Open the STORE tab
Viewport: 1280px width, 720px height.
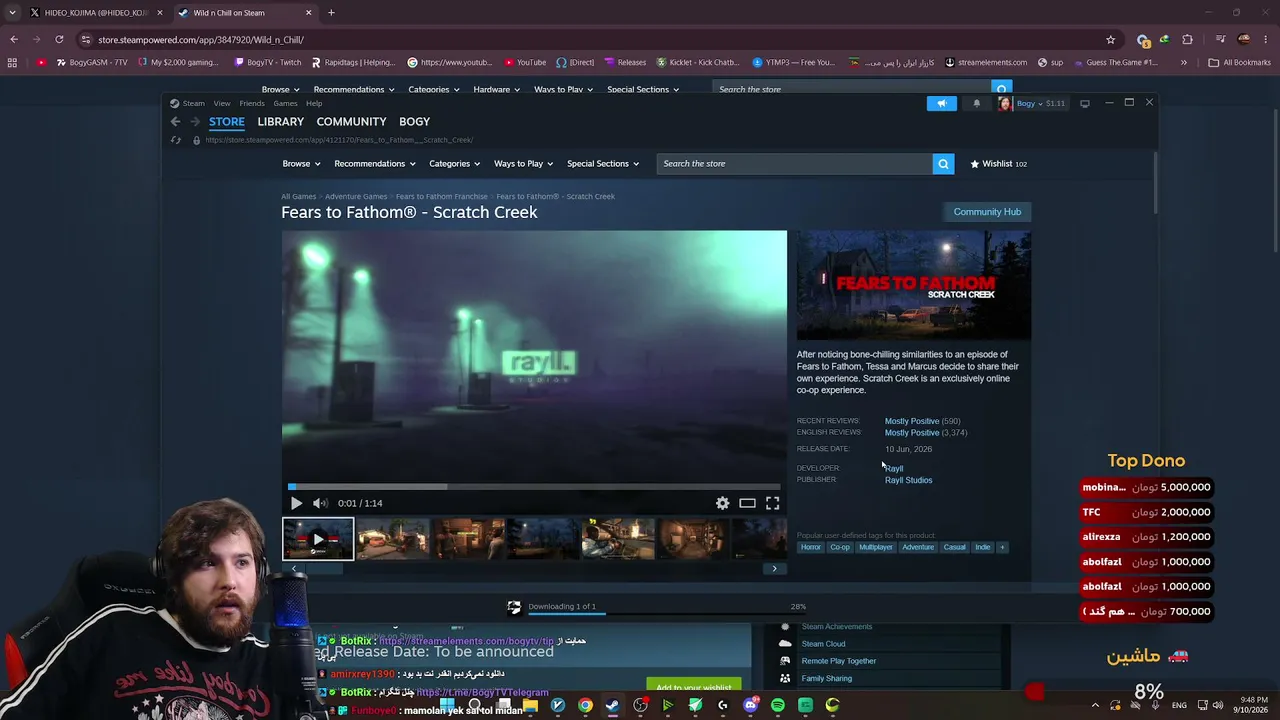226,122
